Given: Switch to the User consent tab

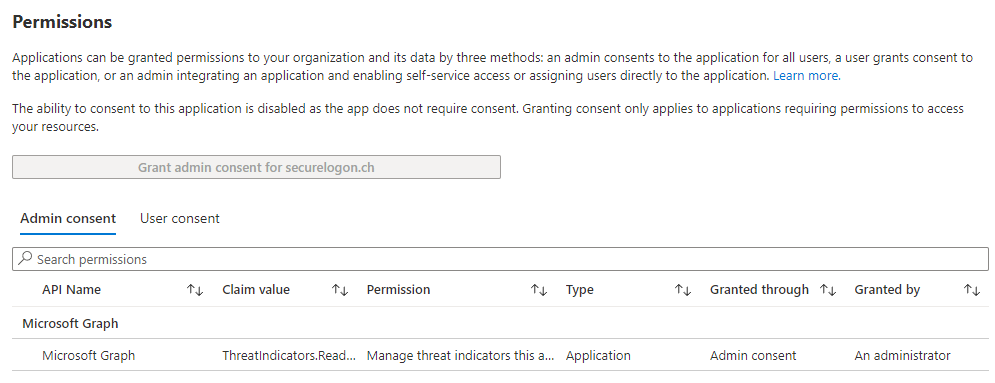Looking at the screenshot, I should [180, 219].
